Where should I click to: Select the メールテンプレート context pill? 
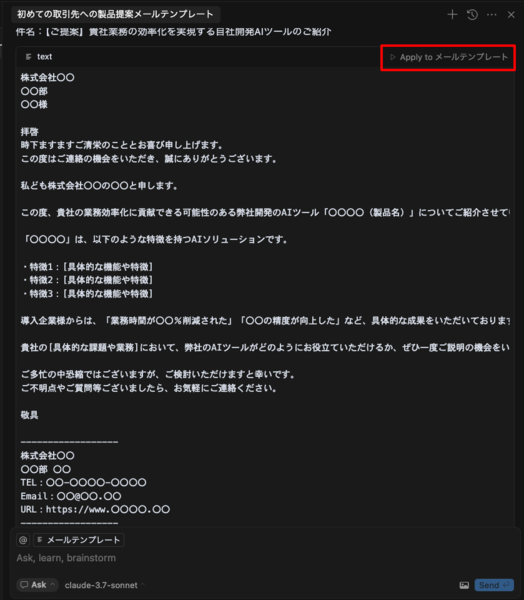[78, 540]
